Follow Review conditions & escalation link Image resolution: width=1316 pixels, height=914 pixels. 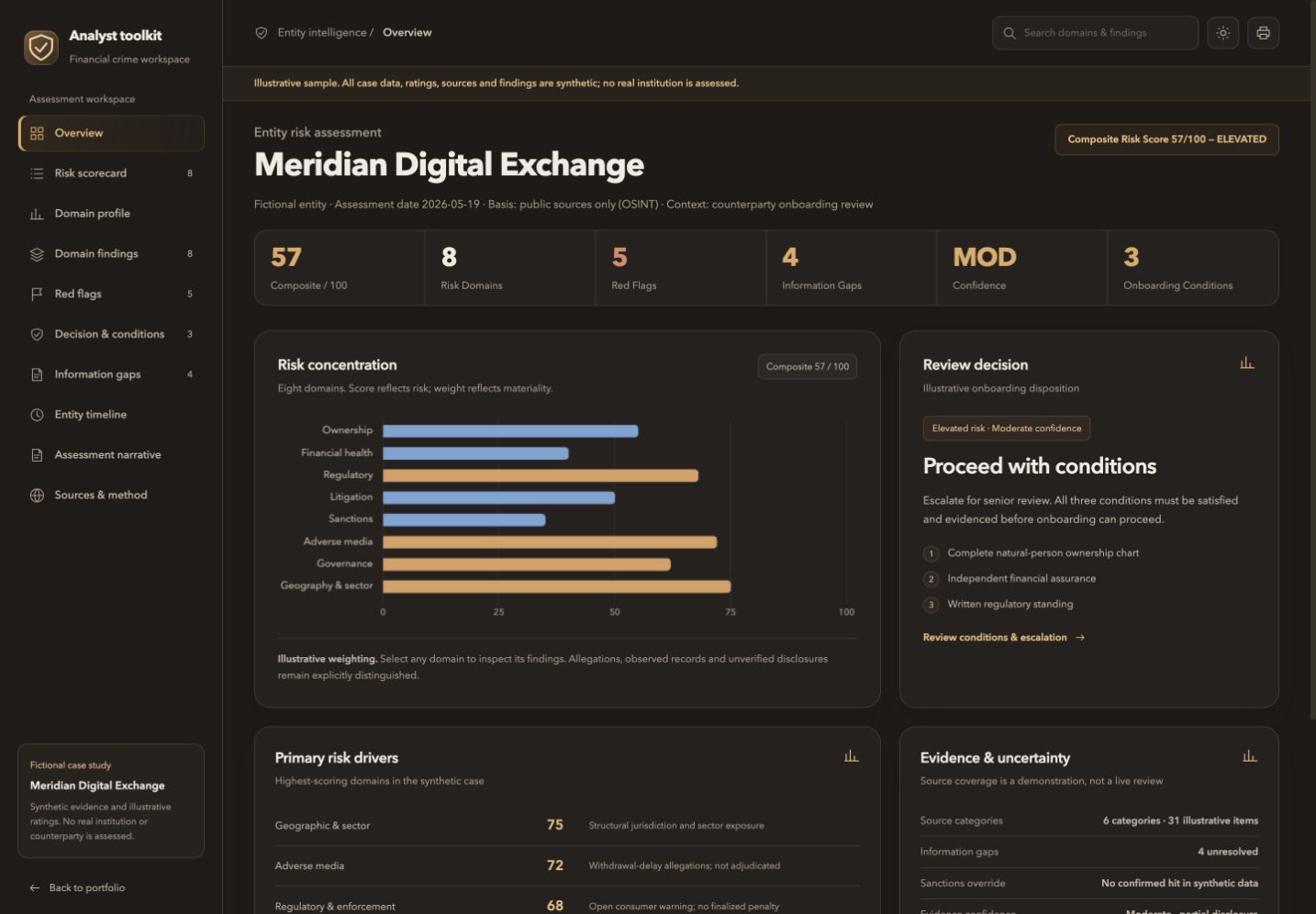click(x=1004, y=638)
